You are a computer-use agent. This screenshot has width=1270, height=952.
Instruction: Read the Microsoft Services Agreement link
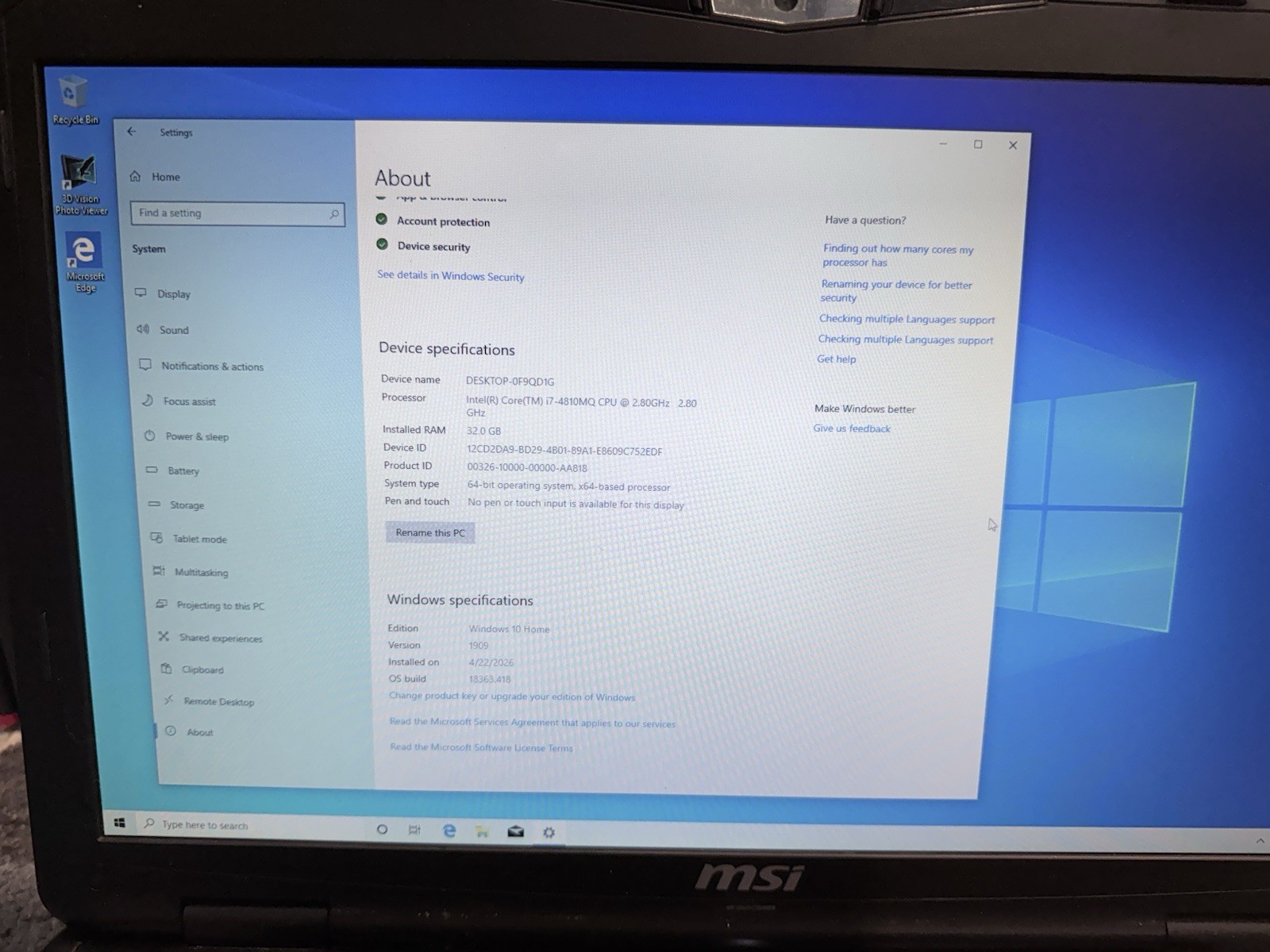[x=533, y=723]
